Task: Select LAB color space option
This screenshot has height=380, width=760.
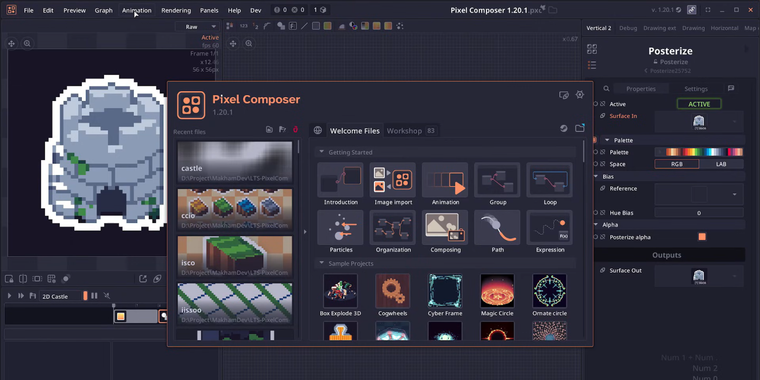Action: click(721, 164)
